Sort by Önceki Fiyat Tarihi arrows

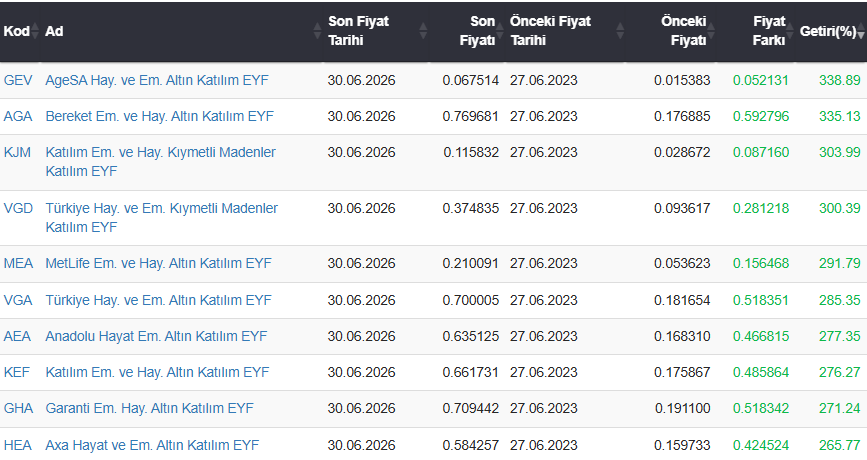(620, 31)
